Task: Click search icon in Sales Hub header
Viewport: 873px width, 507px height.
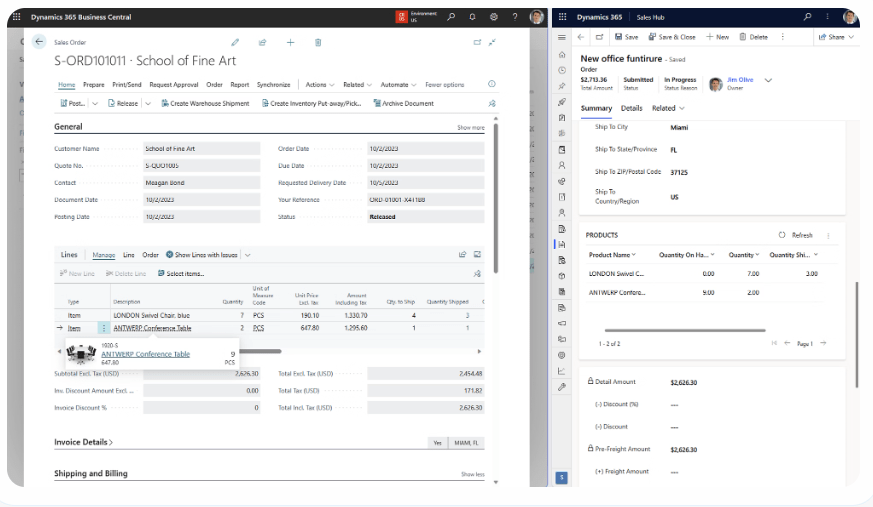Action: coord(807,17)
